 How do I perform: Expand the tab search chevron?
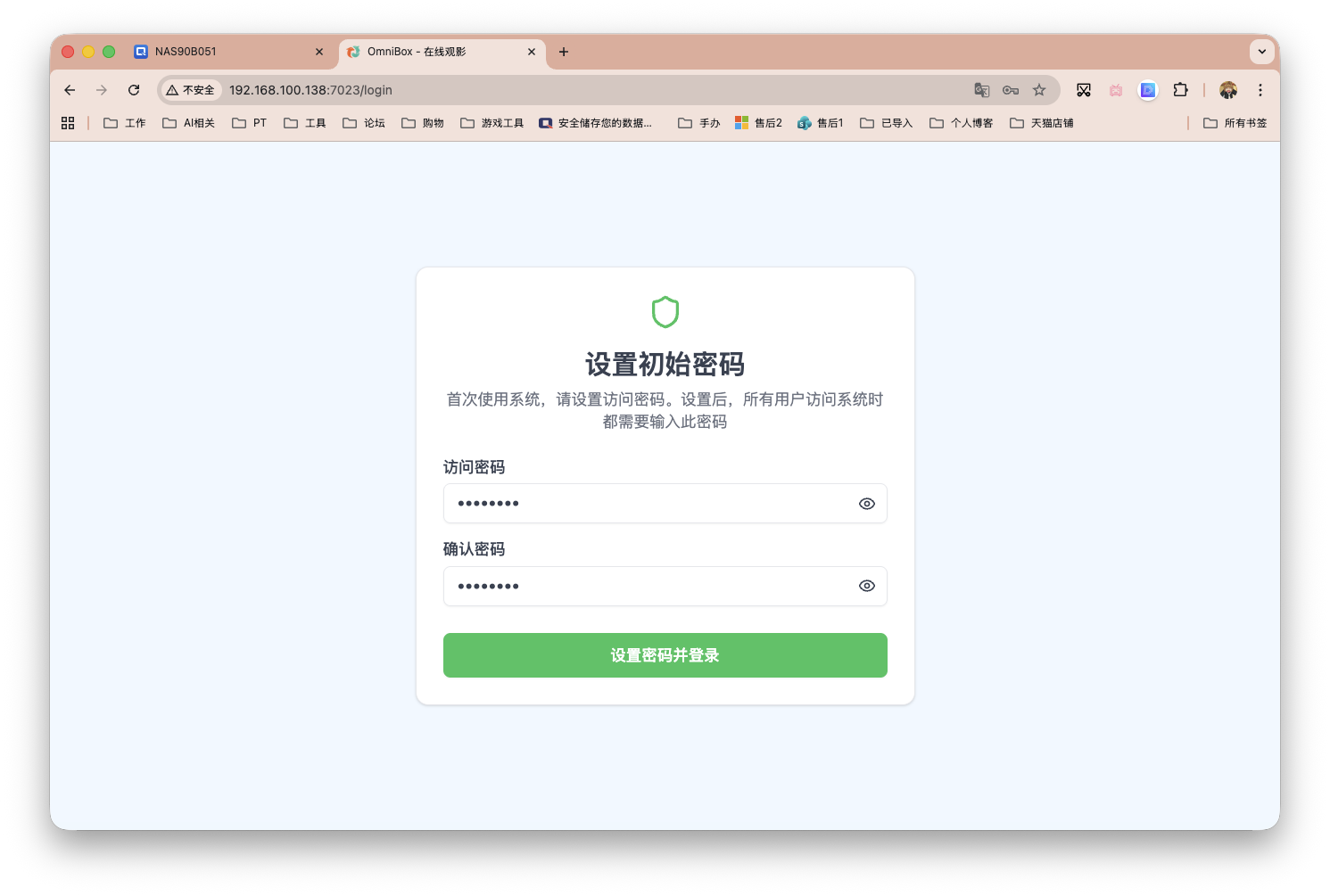1262,52
